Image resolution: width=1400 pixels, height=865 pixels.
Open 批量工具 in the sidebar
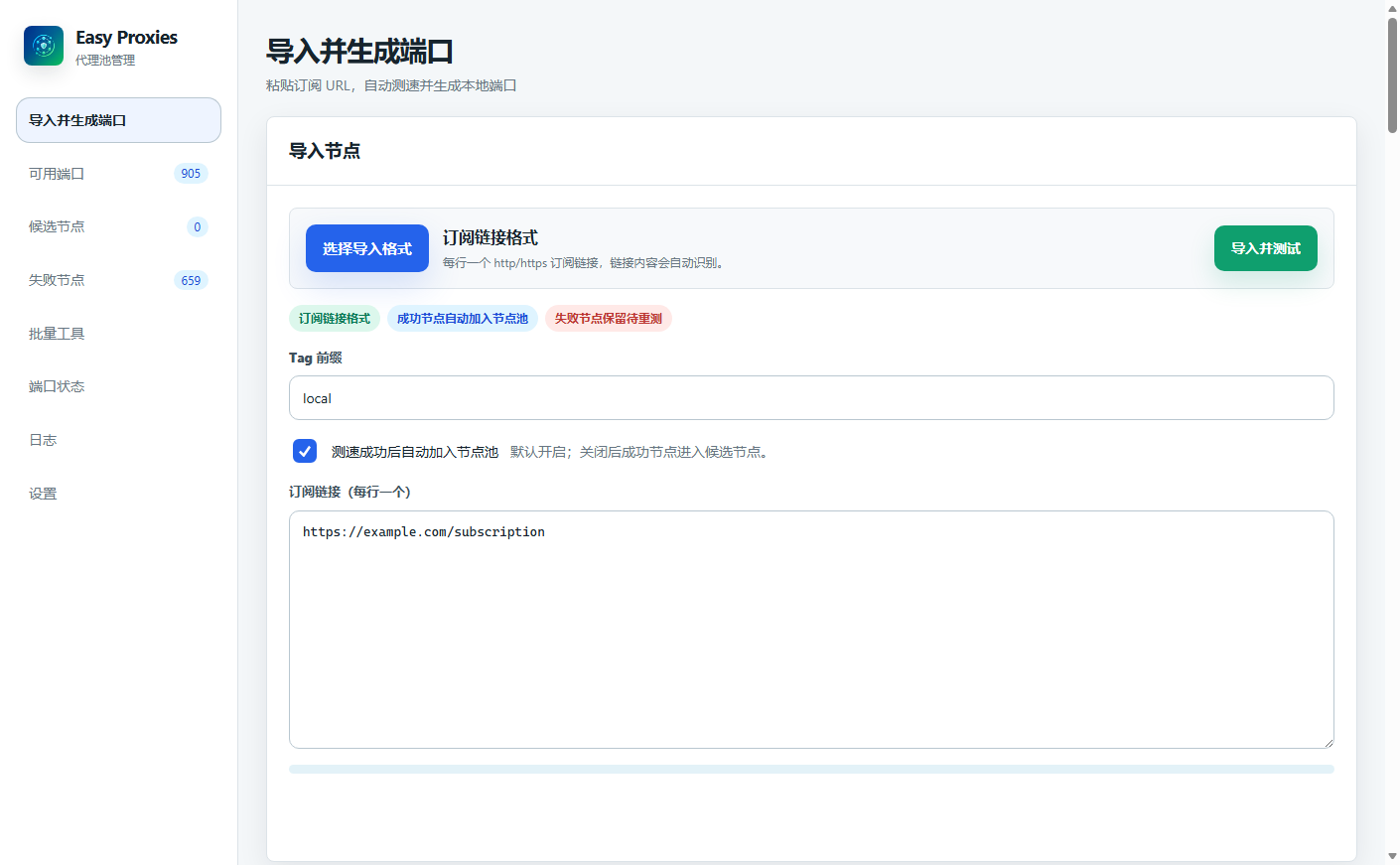(x=118, y=334)
